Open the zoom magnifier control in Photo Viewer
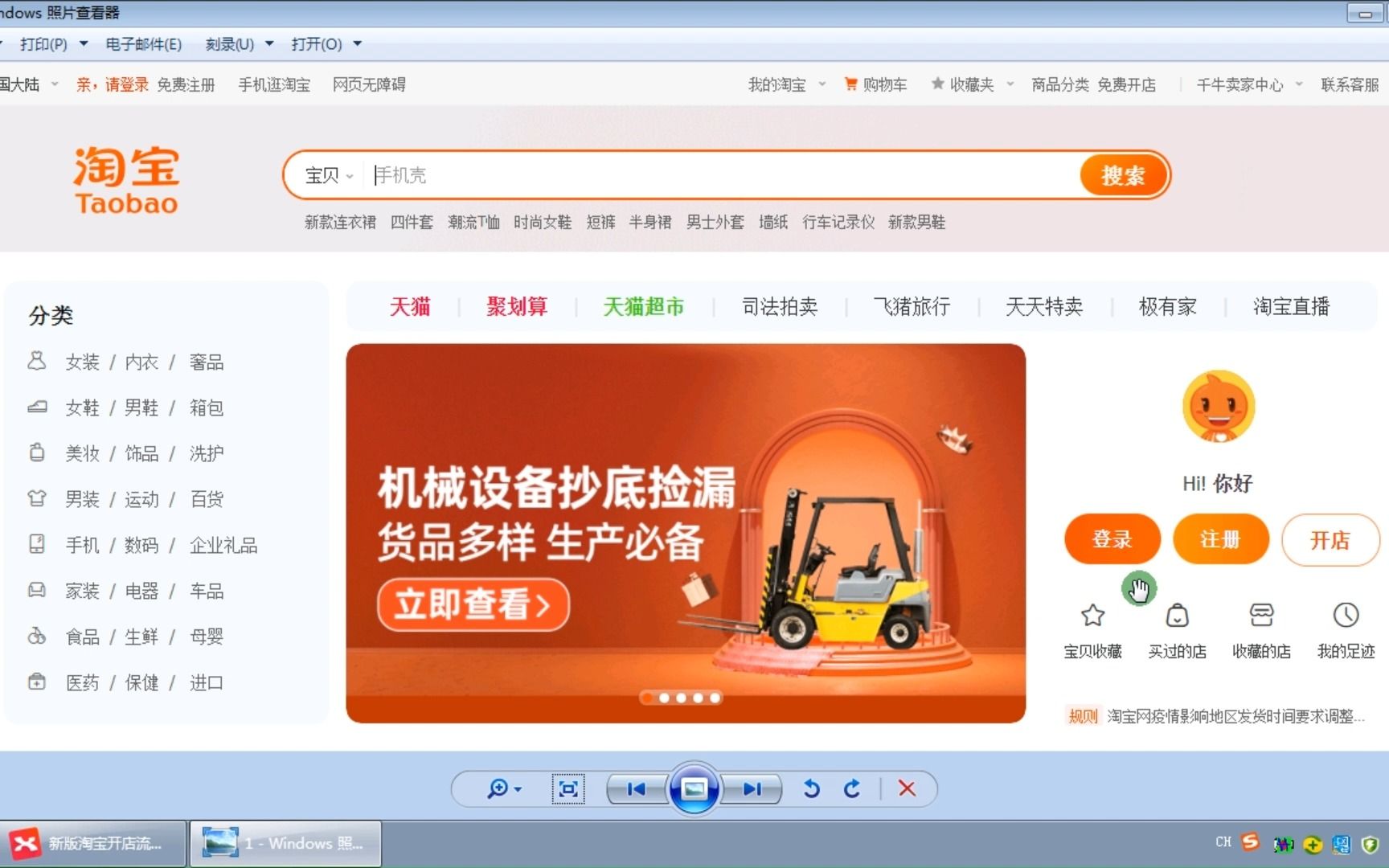Viewport: 1389px width, 868px height. 504,789
